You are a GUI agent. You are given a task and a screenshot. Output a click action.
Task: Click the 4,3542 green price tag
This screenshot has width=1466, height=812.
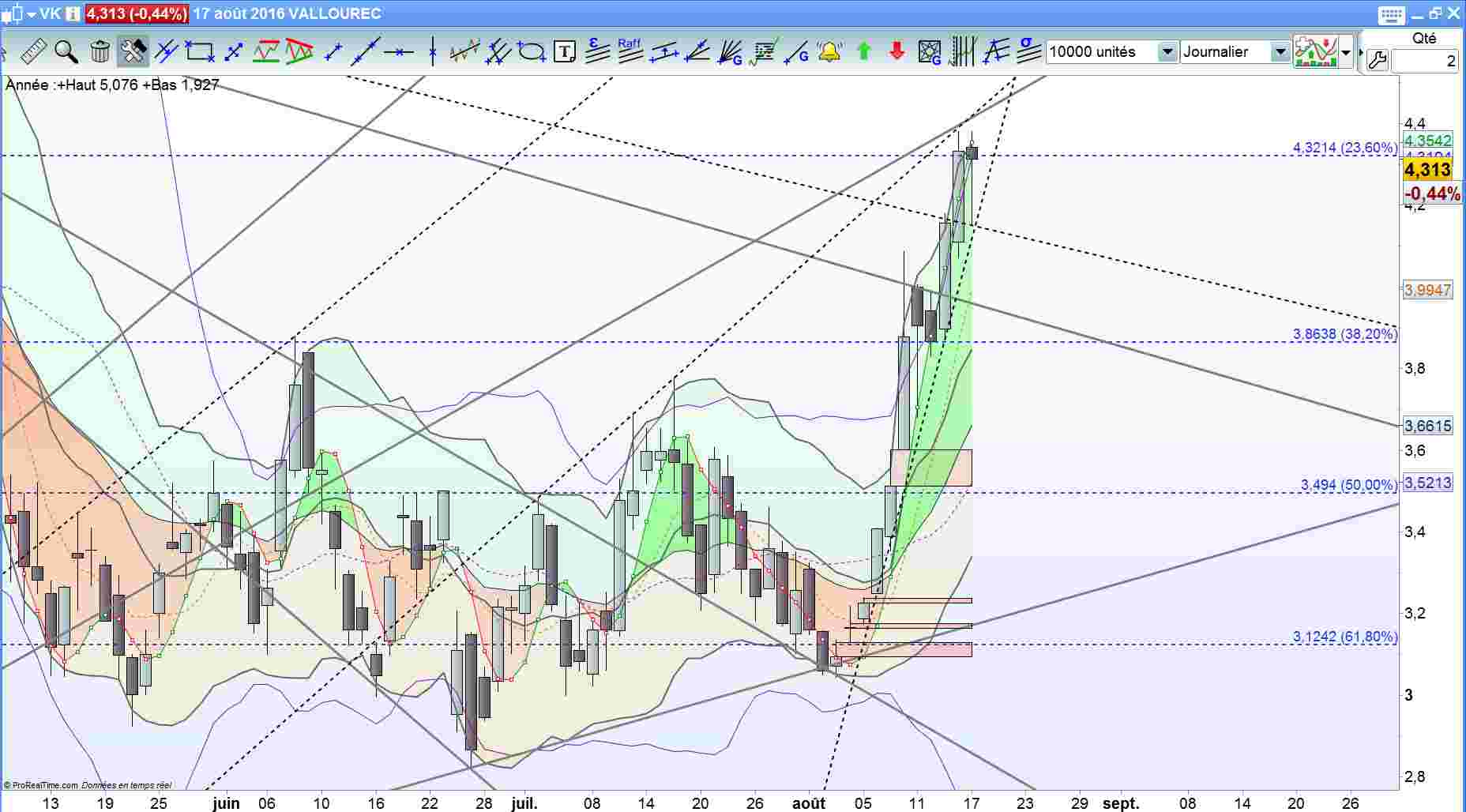coord(1427,141)
